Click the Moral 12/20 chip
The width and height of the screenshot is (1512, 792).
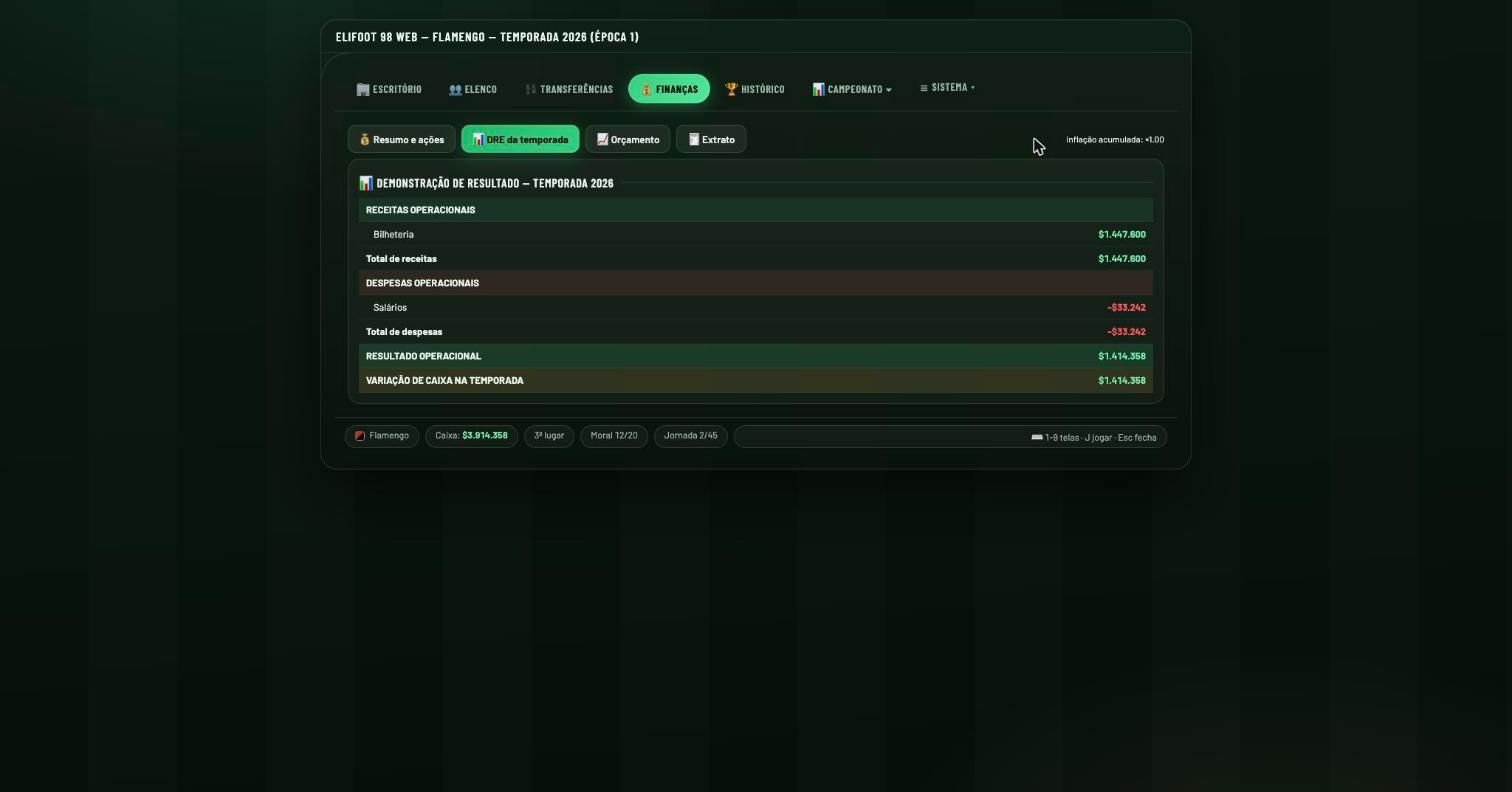(614, 436)
